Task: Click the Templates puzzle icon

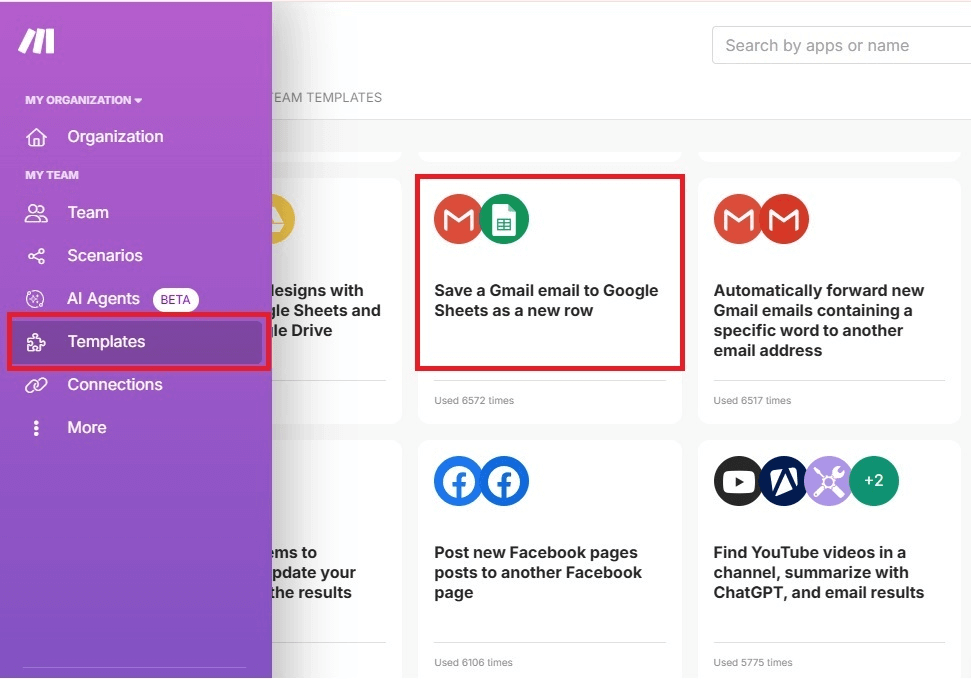Action: (36, 342)
